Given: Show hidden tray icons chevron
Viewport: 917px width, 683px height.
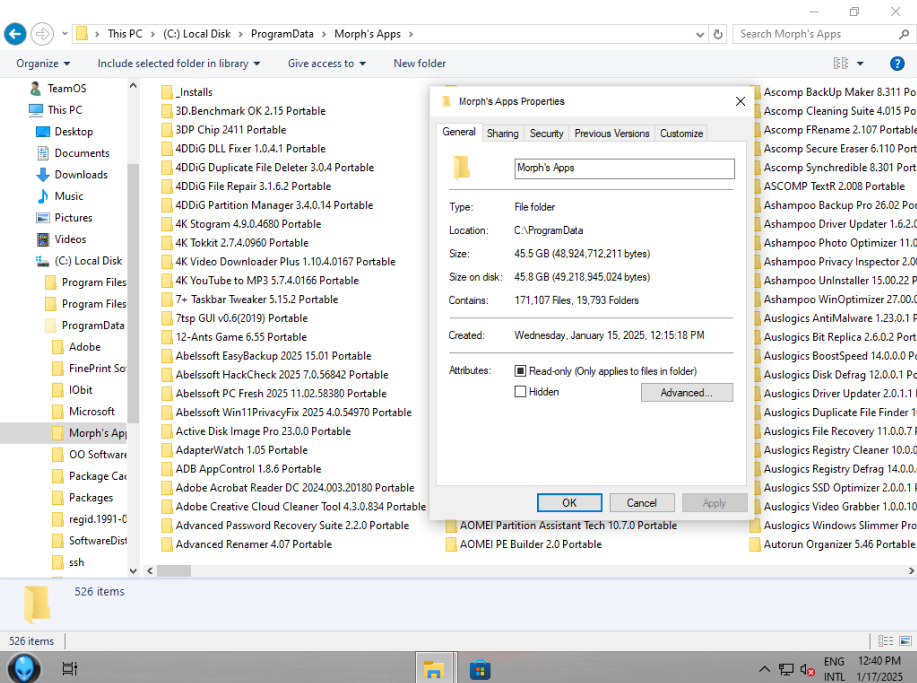Looking at the screenshot, I should [x=764, y=669].
